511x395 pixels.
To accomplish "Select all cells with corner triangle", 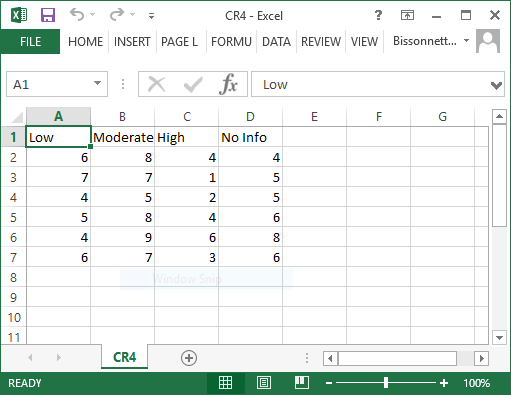I will tap(16, 117).
